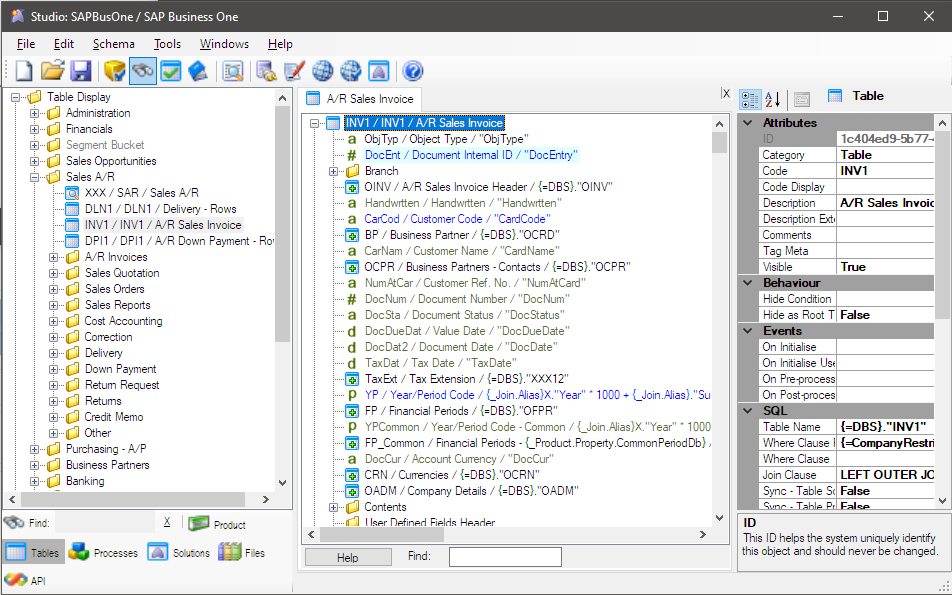This screenshot has height=595, width=952.
Task: Click the property pages icon
Action: coord(801,100)
